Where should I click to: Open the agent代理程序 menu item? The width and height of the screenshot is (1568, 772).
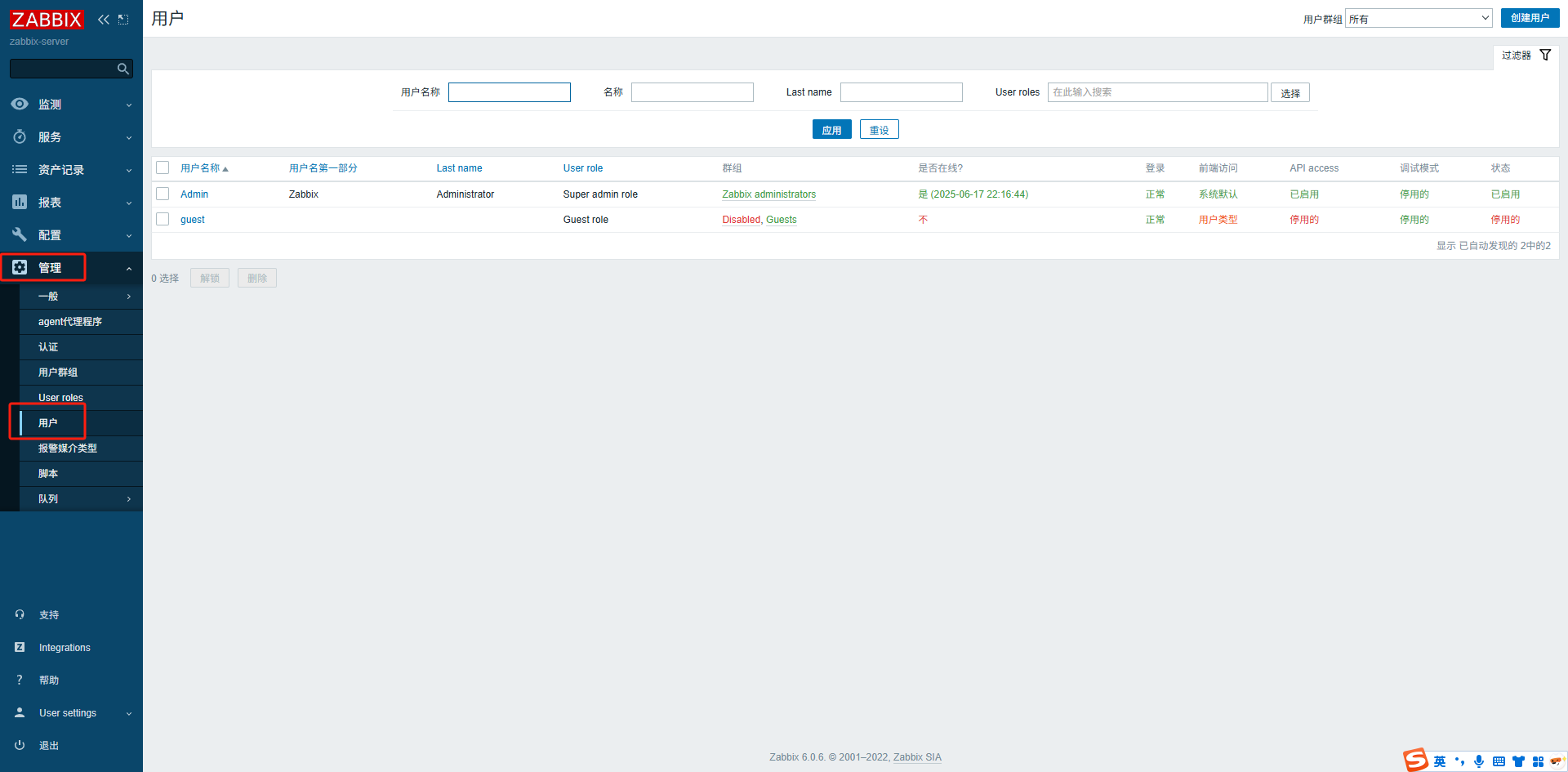(81, 321)
